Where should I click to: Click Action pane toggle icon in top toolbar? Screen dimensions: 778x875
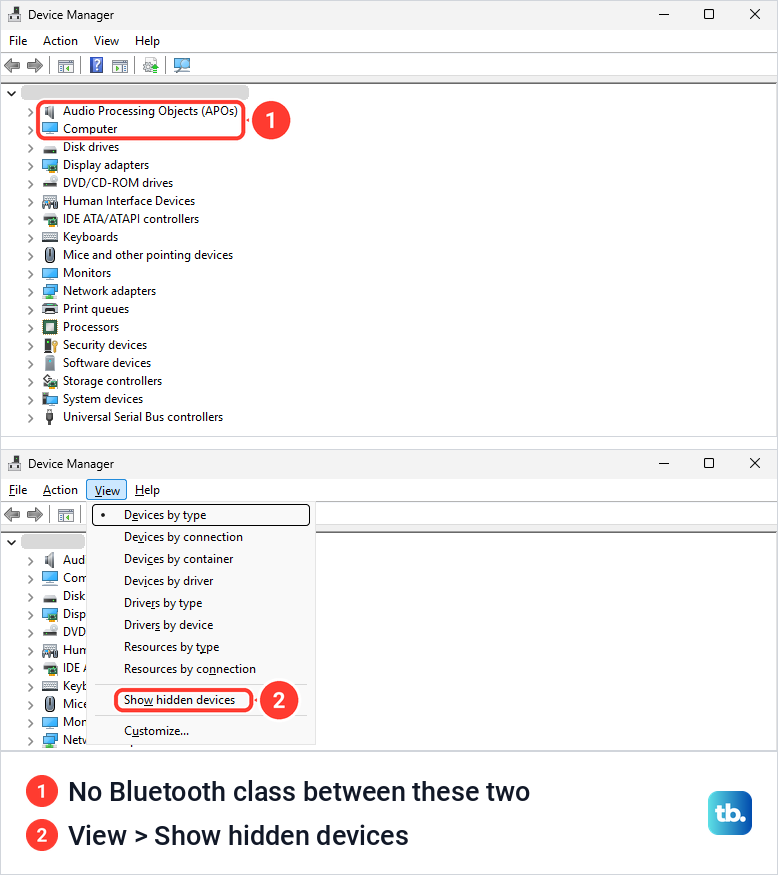pyautogui.click(x=120, y=66)
